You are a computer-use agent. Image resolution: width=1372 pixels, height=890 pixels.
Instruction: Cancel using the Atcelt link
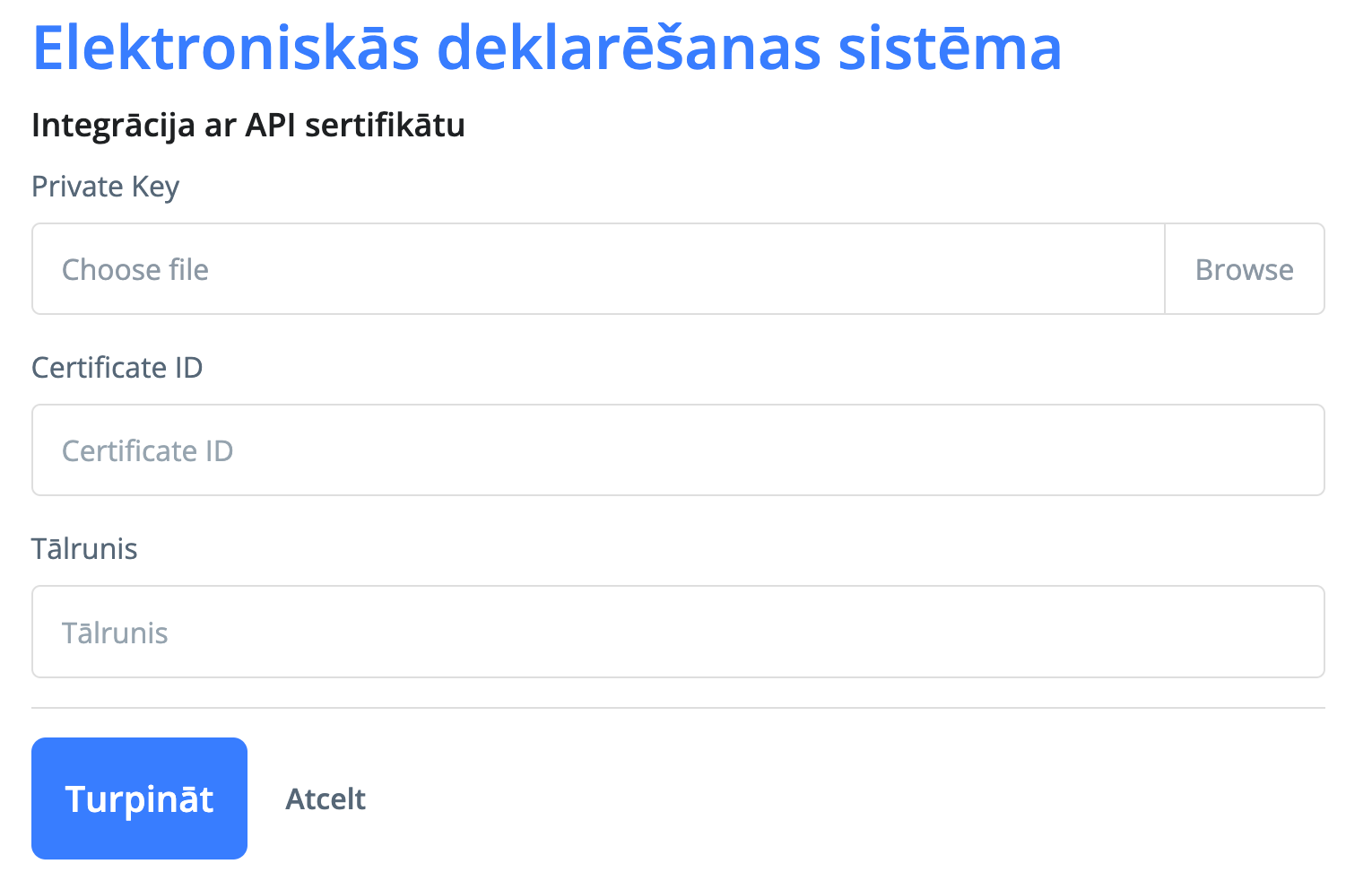(x=326, y=798)
